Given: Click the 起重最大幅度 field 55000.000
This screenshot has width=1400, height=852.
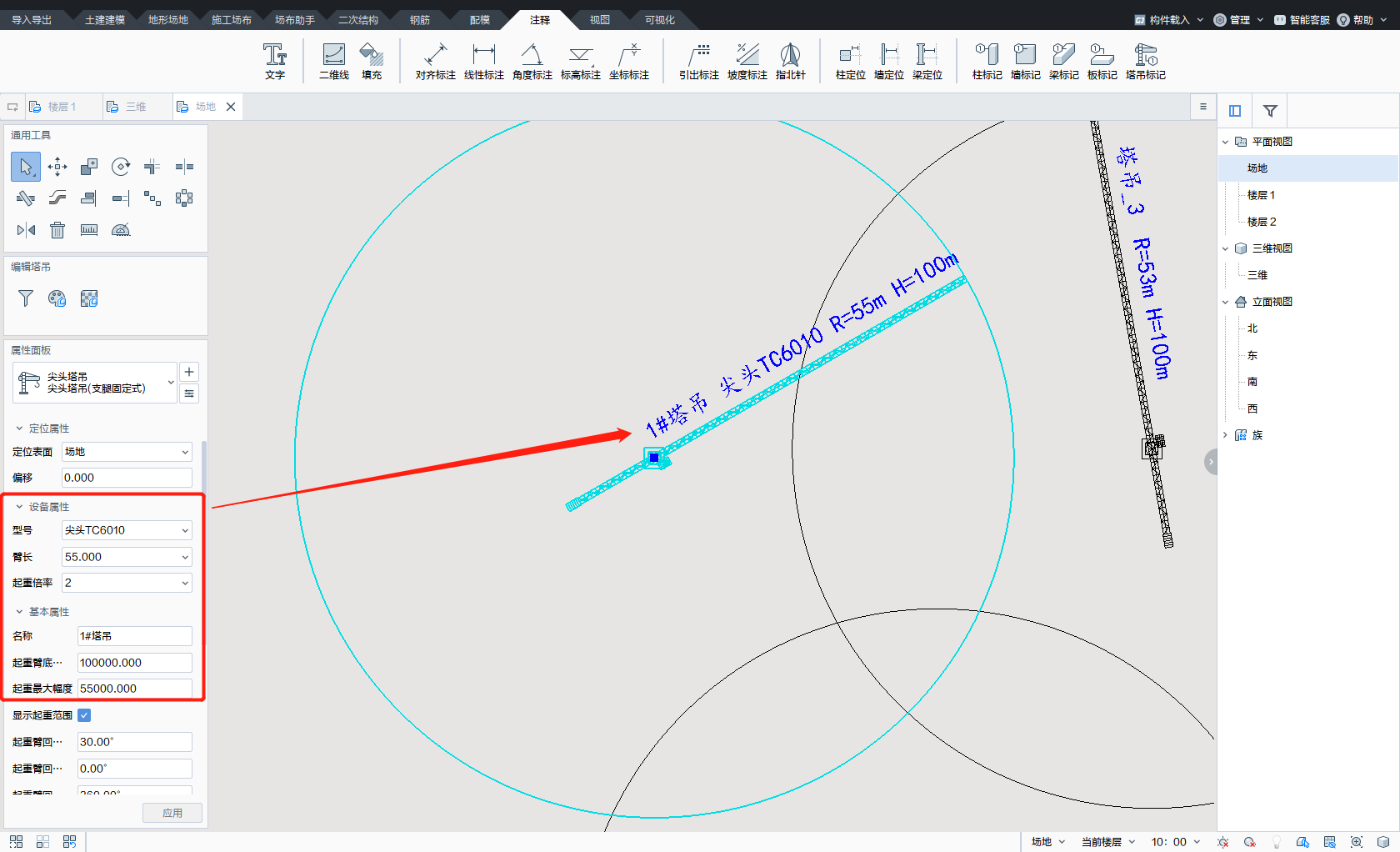Looking at the screenshot, I should [134, 689].
